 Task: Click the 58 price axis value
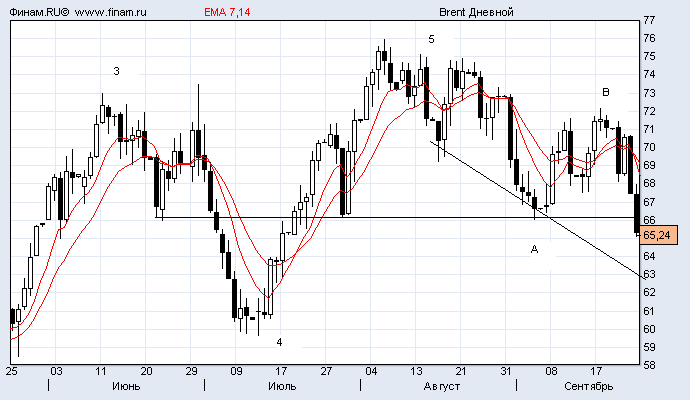coord(649,365)
